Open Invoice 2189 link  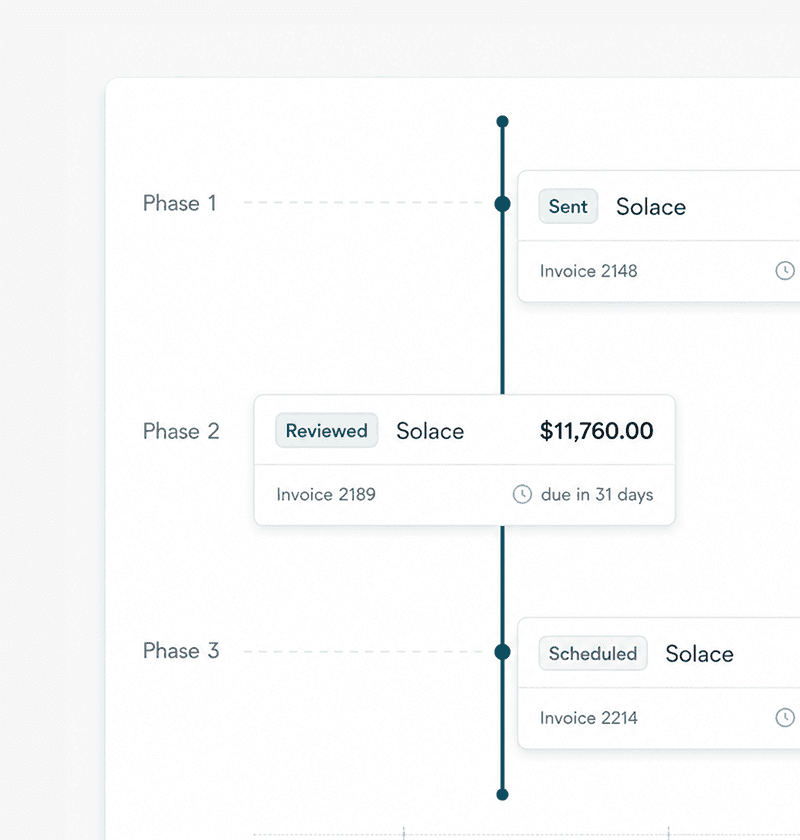click(326, 494)
